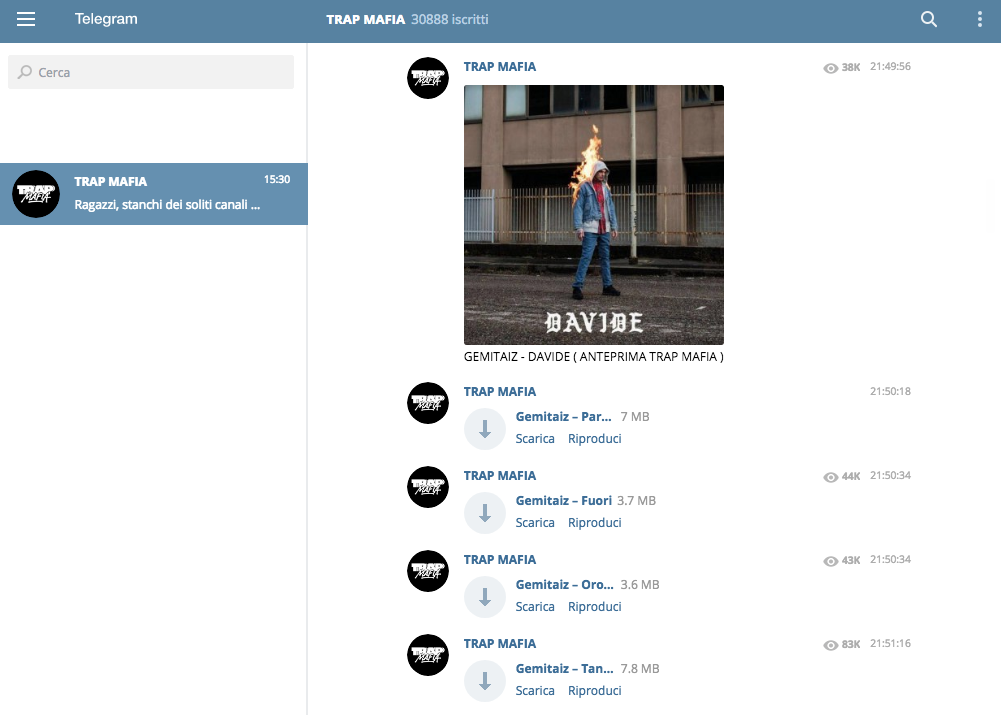1001x715 pixels.
Task: Click Scarica for Gemitaiz – Oro...
Action: pyautogui.click(x=535, y=606)
